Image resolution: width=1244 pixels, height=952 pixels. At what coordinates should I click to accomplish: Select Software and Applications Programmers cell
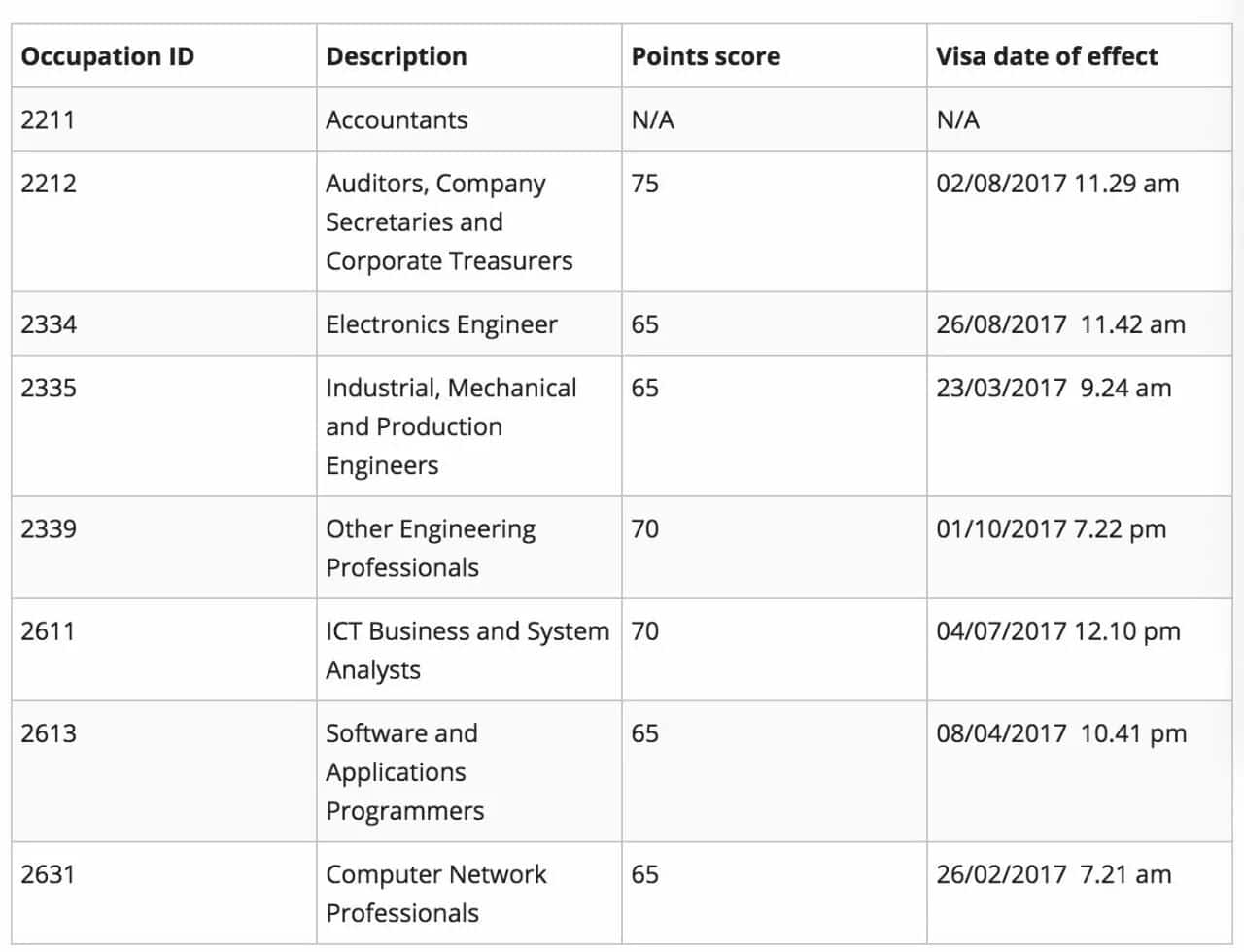tap(469, 771)
